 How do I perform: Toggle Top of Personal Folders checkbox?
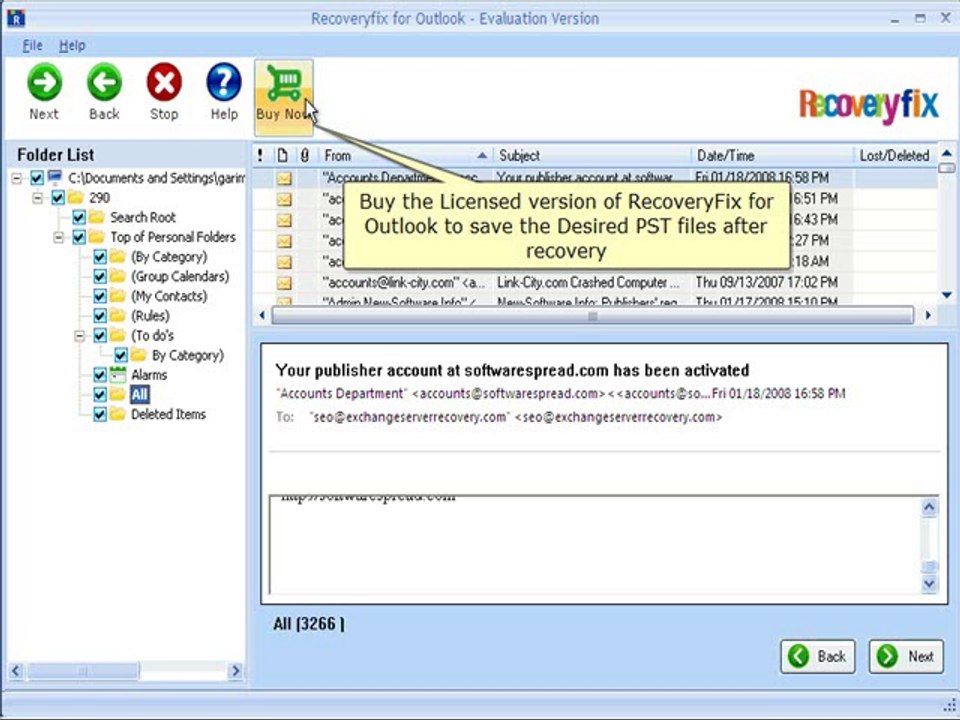(x=78, y=237)
